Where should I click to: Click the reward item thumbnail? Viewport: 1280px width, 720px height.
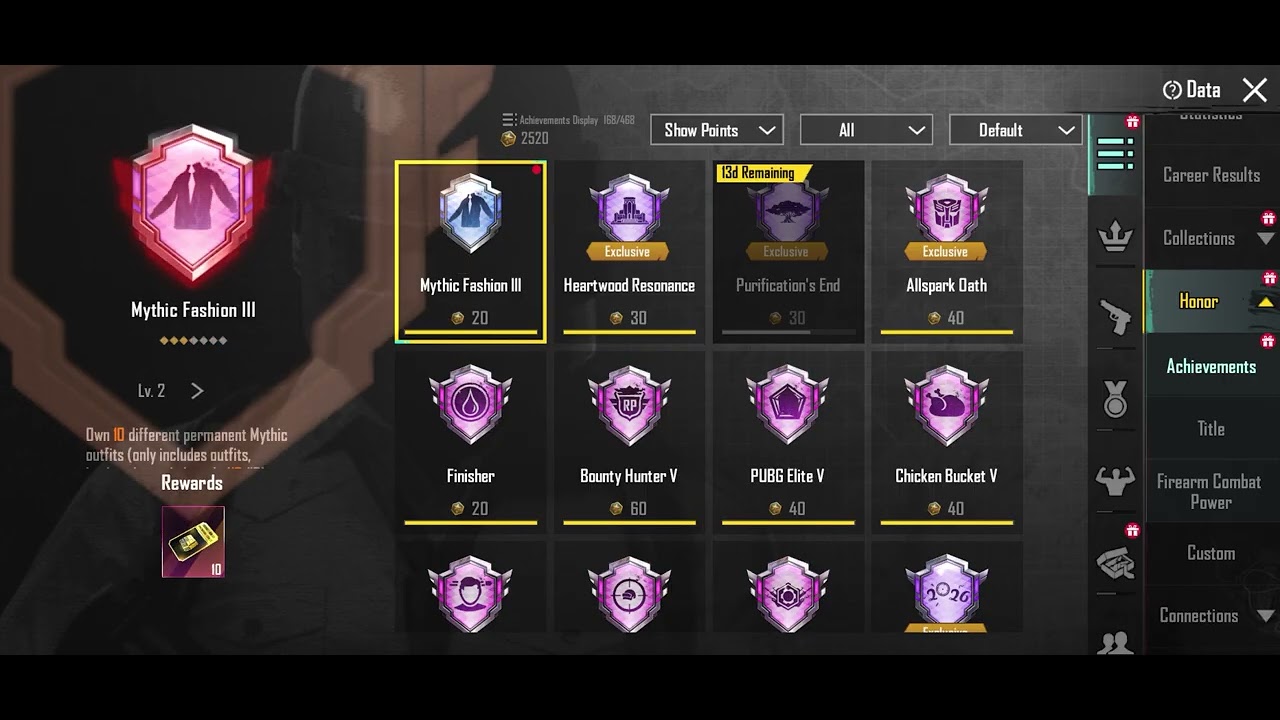click(x=193, y=542)
